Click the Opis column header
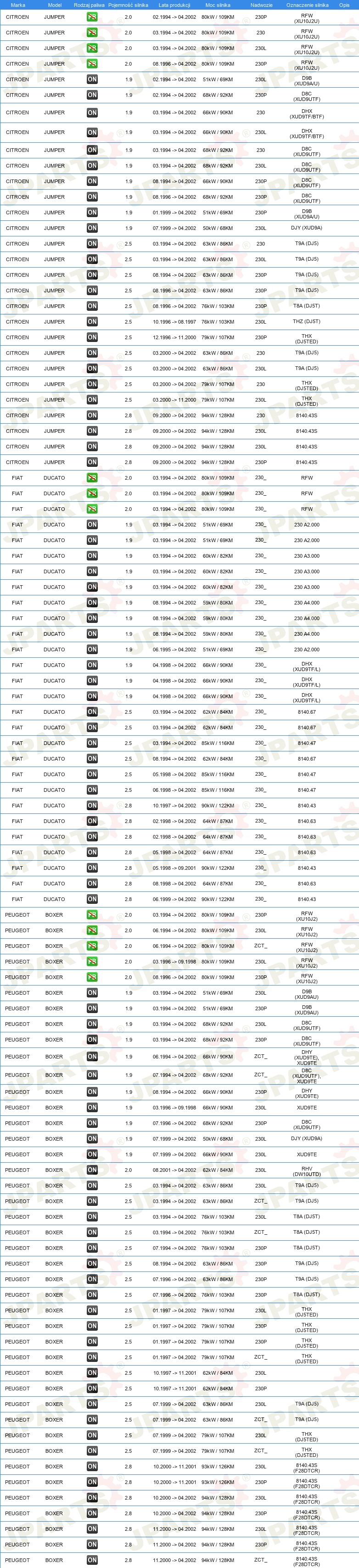Screen dimensions: 359x1568 click(344, 5)
